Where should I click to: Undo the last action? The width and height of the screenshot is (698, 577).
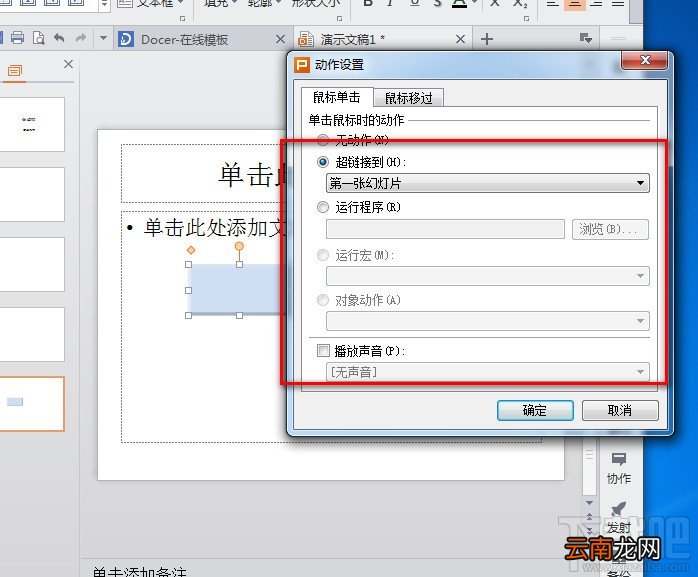tap(59, 38)
